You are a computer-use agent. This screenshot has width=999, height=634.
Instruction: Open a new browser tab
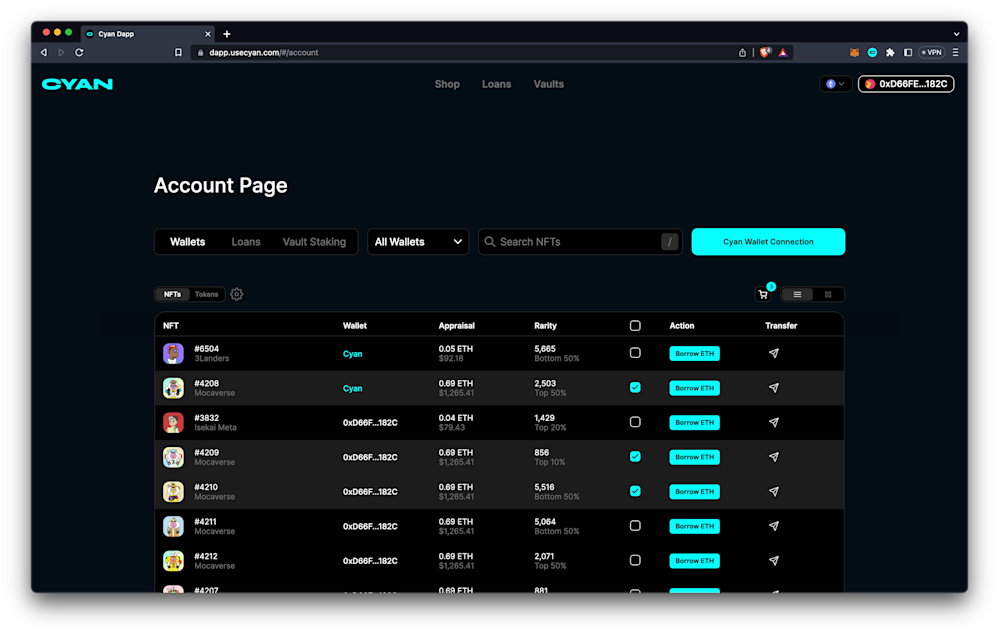point(227,34)
